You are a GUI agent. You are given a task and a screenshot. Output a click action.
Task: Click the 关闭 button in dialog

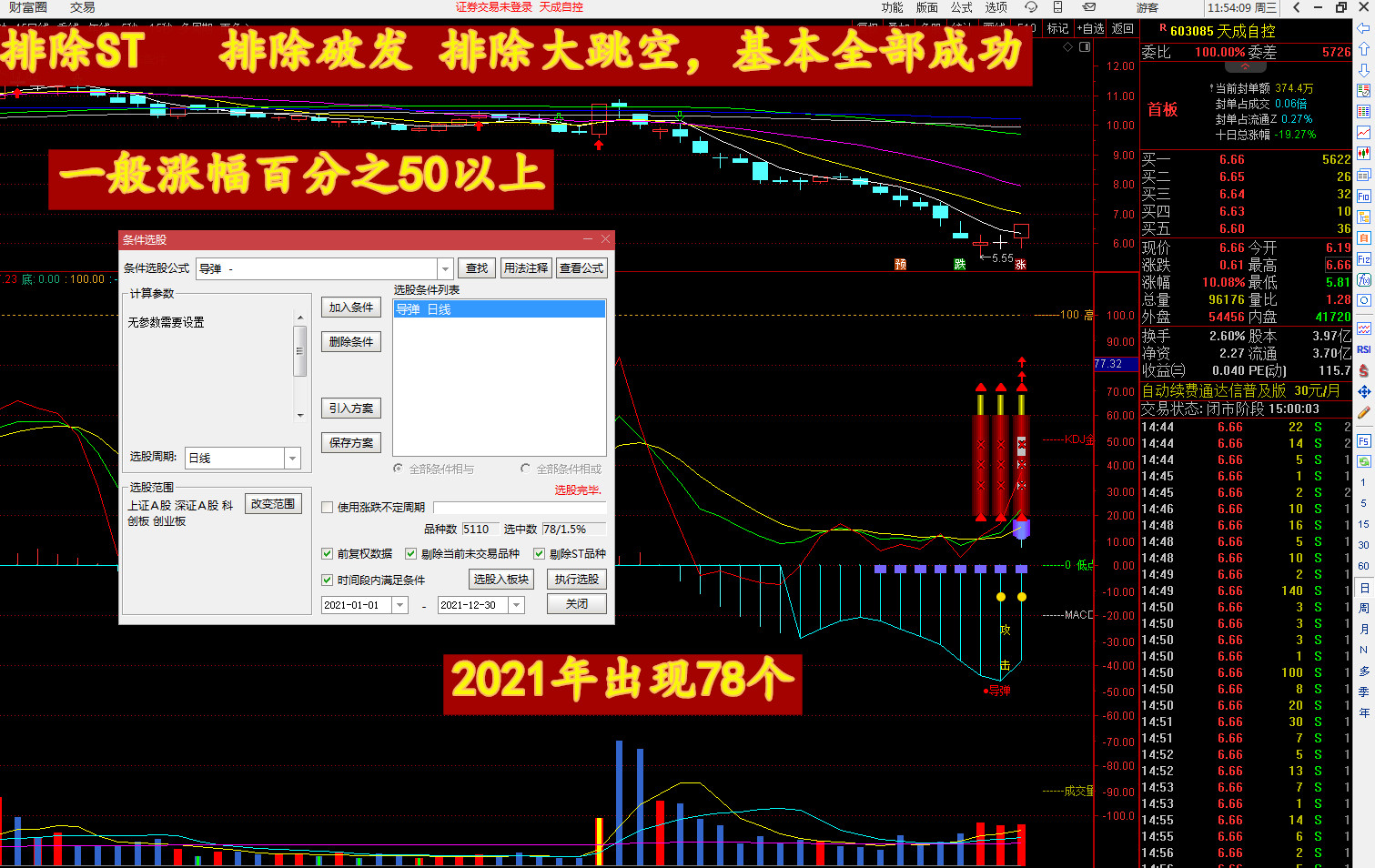tap(577, 604)
